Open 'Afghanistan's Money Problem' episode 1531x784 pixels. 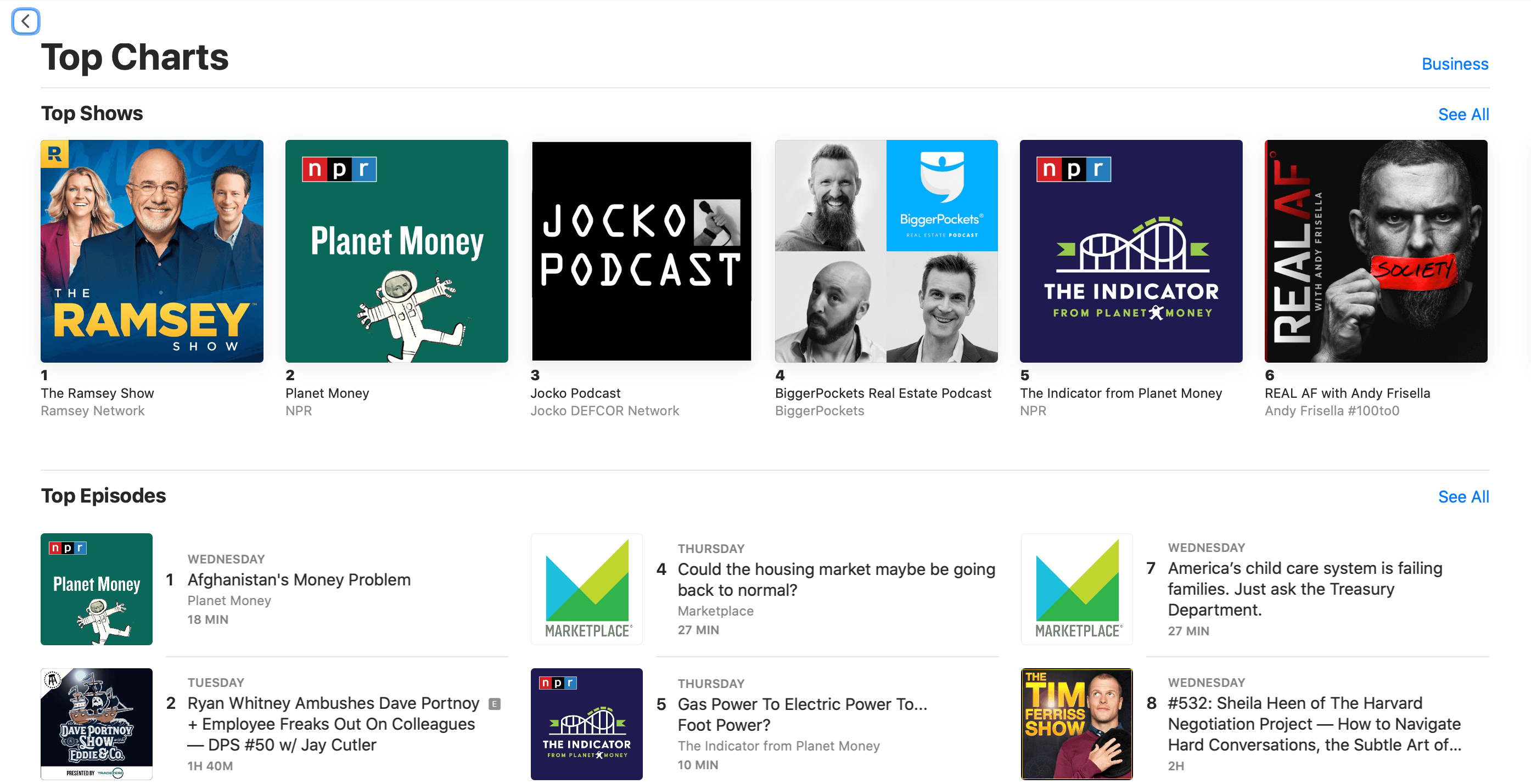pos(299,579)
